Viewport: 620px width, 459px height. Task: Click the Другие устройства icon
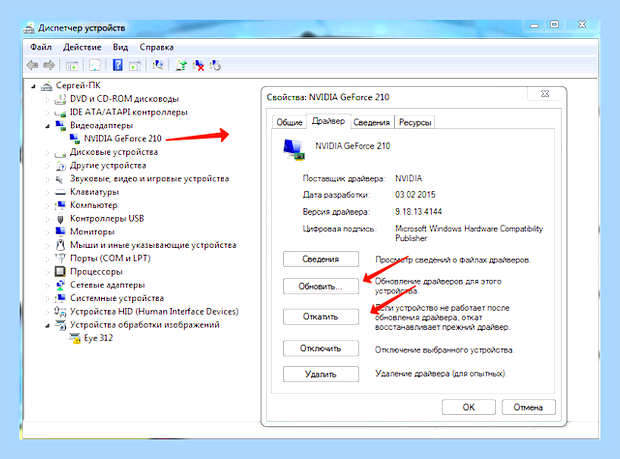pos(60,166)
